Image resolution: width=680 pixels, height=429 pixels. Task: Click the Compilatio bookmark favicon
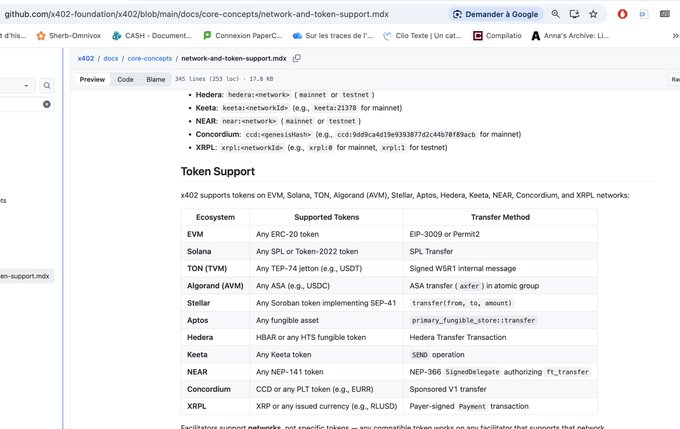pyautogui.click(x=477, y=36)
